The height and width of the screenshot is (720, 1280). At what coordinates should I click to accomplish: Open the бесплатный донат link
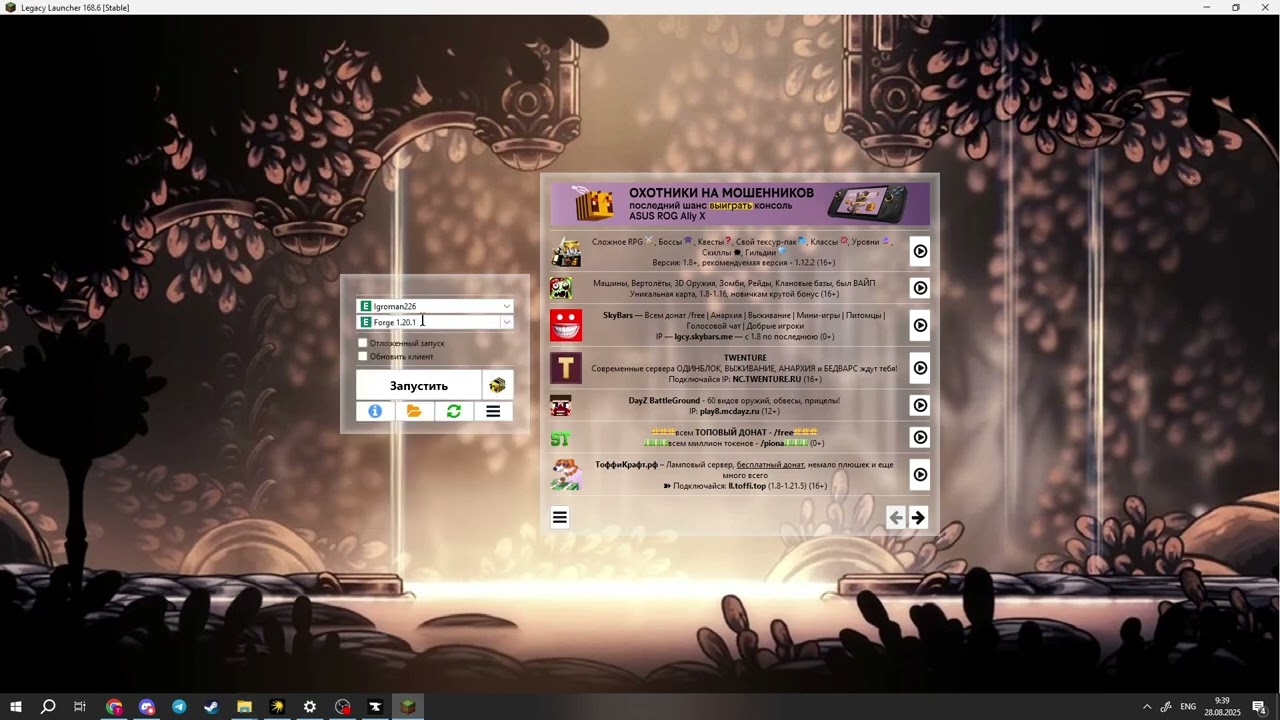point(770,465)
